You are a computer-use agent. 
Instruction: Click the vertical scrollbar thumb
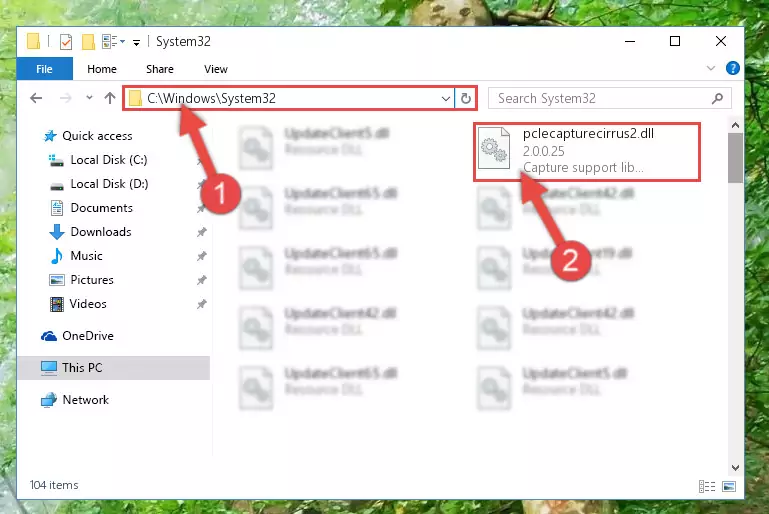pos(735,158)
